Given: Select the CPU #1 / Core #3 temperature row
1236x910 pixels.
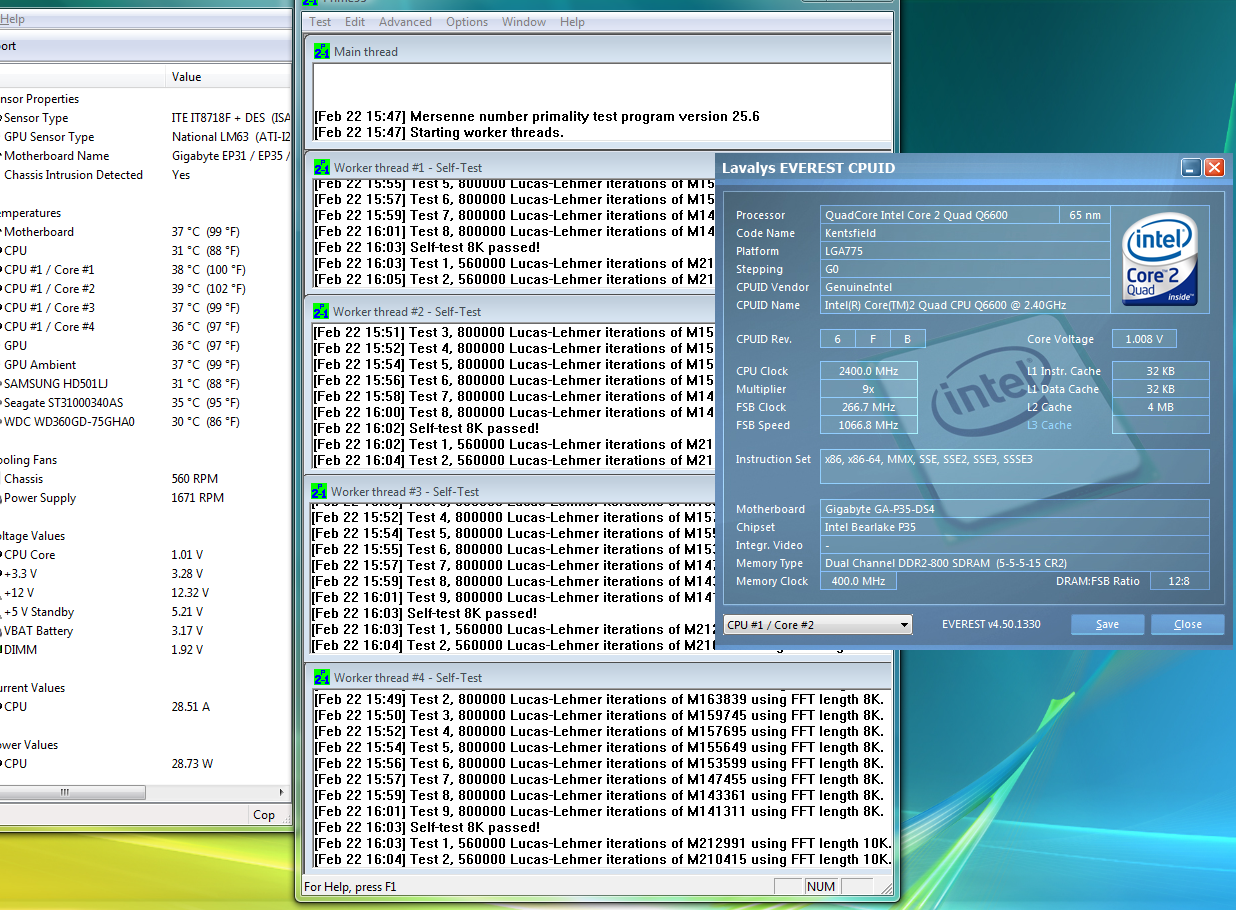Looking at the screenshot, I should point(145,308).
